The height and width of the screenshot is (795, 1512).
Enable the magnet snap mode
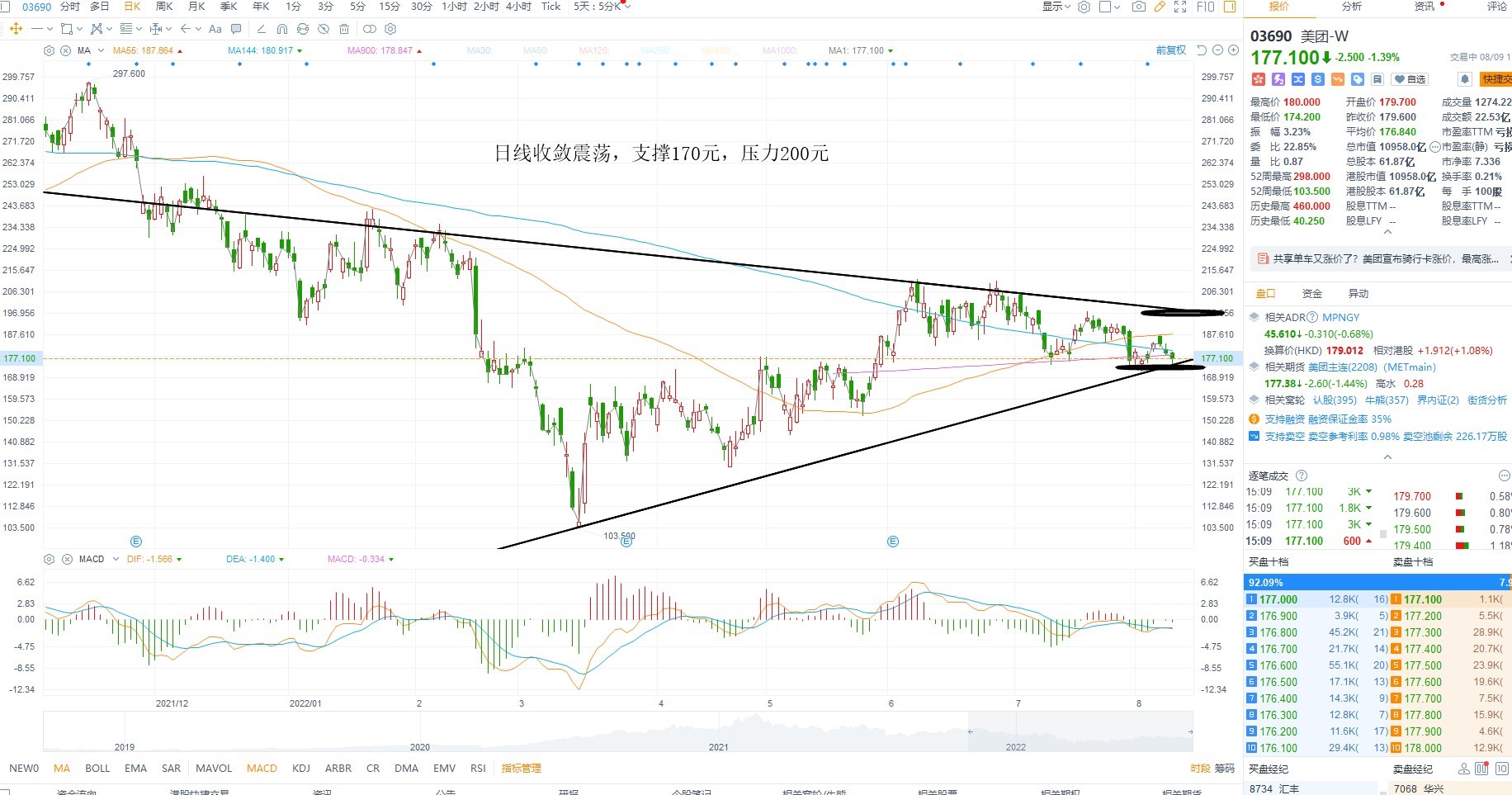coord(282,29)
